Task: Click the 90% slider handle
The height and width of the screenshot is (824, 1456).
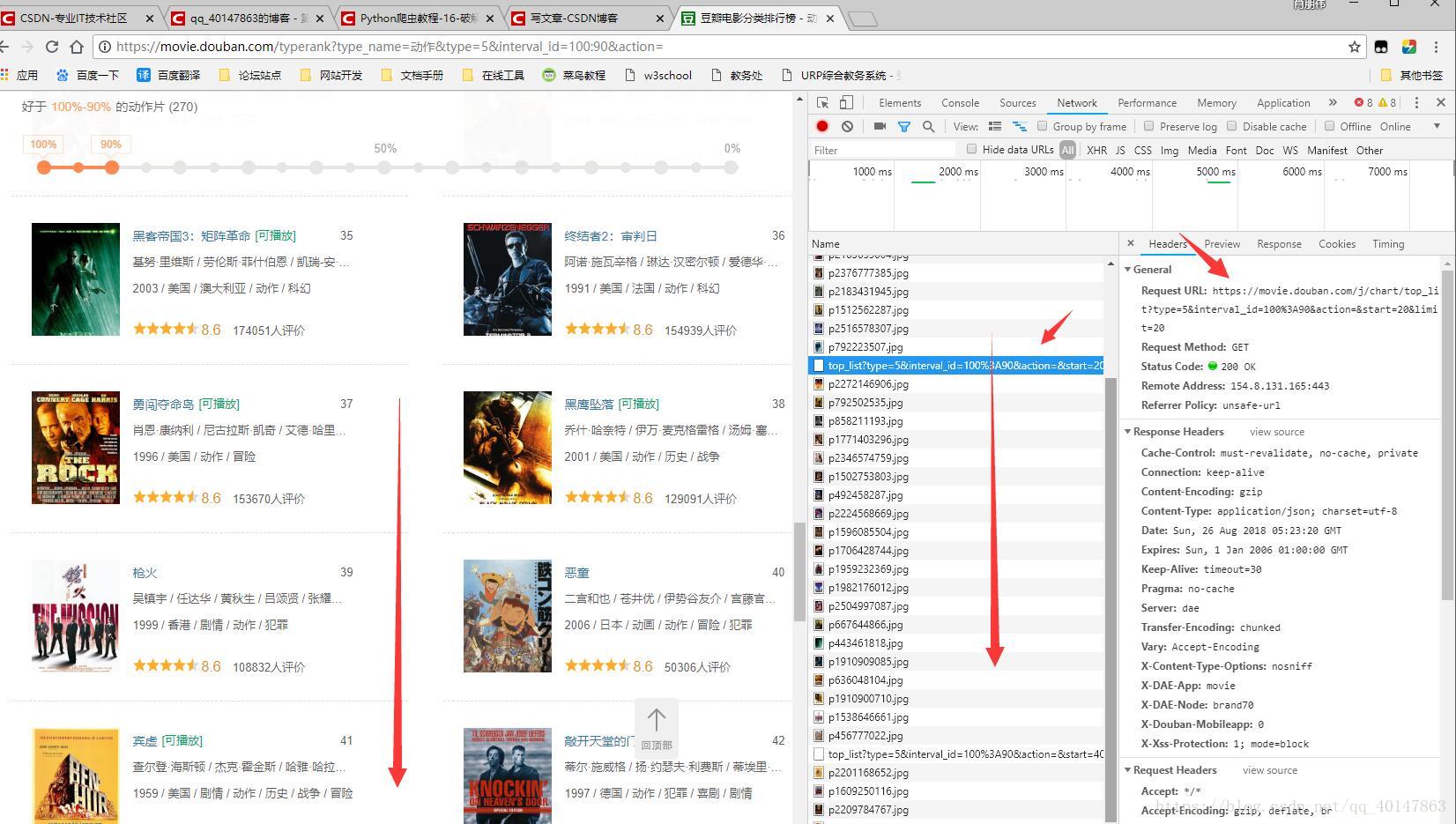Action: click(x=111, y=167)
